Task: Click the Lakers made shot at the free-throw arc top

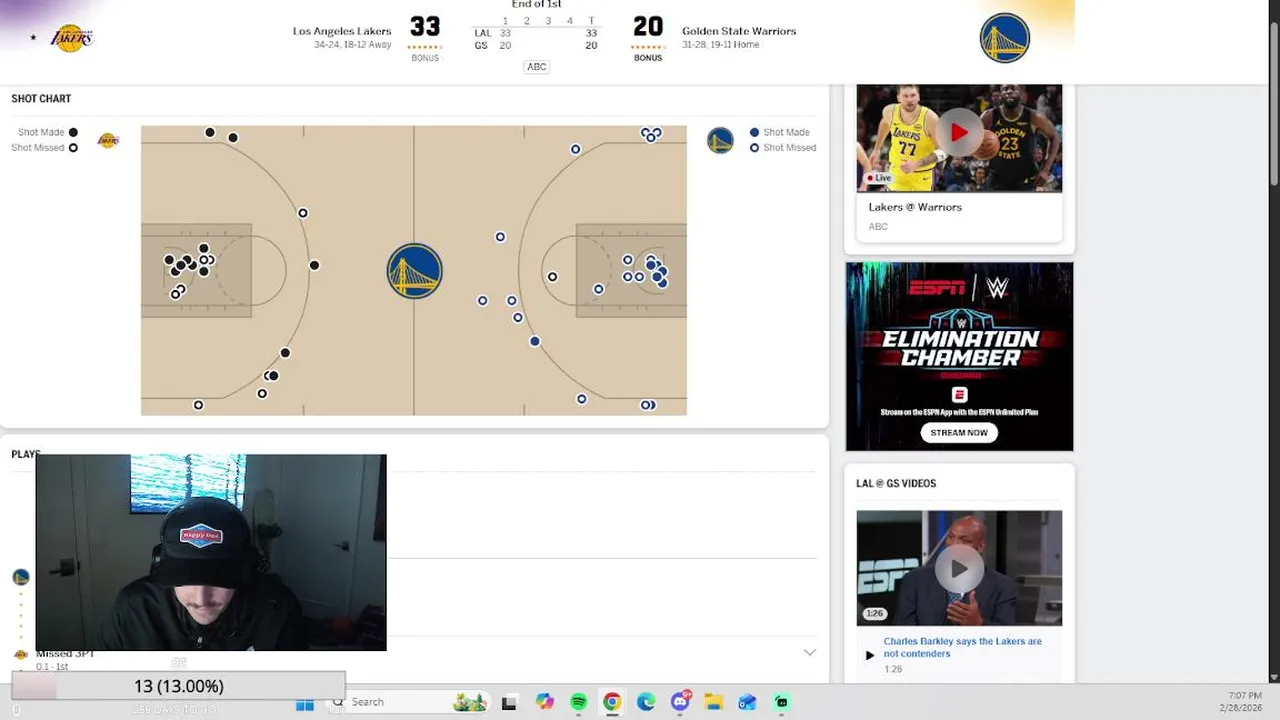Action: [314, 265]
